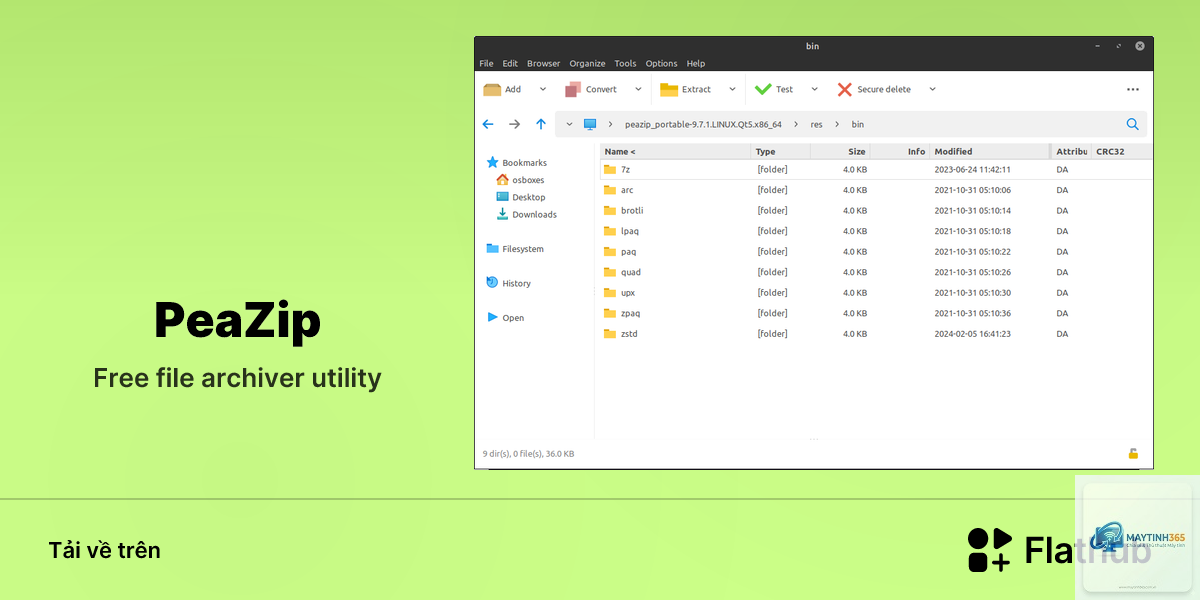Click the Extract folder icon
The height and width of the screenshot is (600, 1200).
(x=669, y=89)
